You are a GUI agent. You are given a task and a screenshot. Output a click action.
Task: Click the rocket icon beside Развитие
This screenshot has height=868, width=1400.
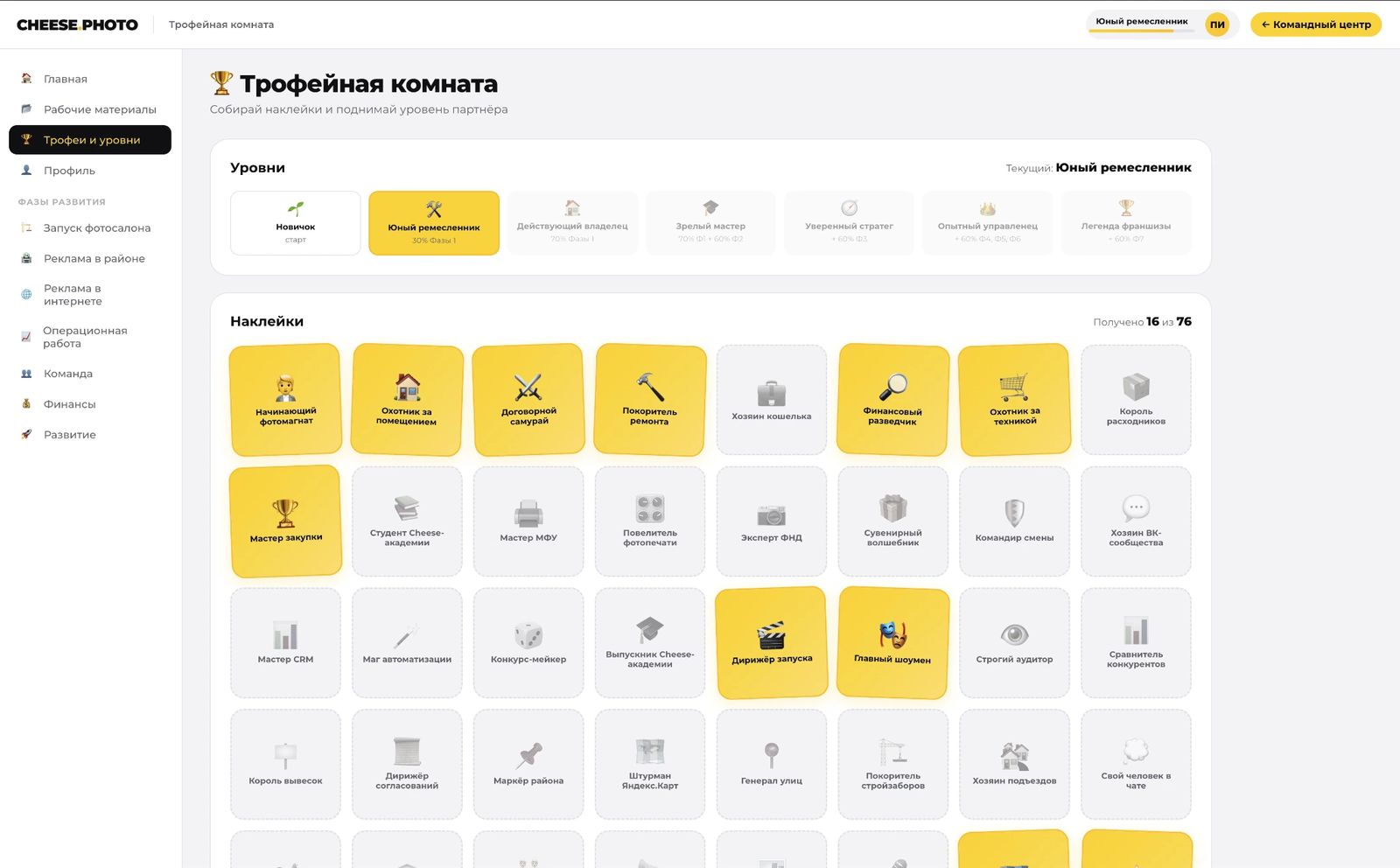[26, 435]
